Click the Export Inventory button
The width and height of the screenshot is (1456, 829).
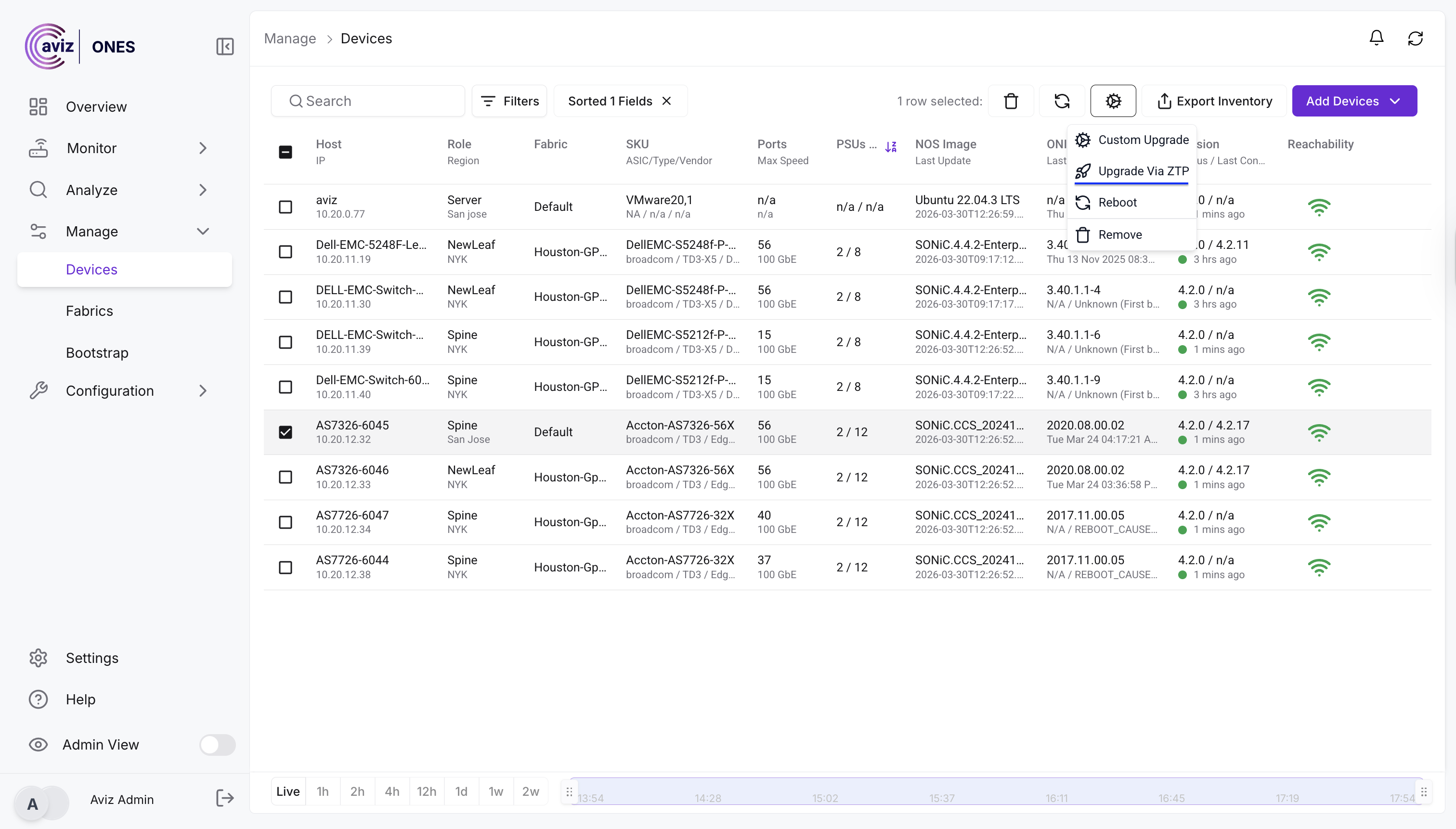tap(1214, 101)
